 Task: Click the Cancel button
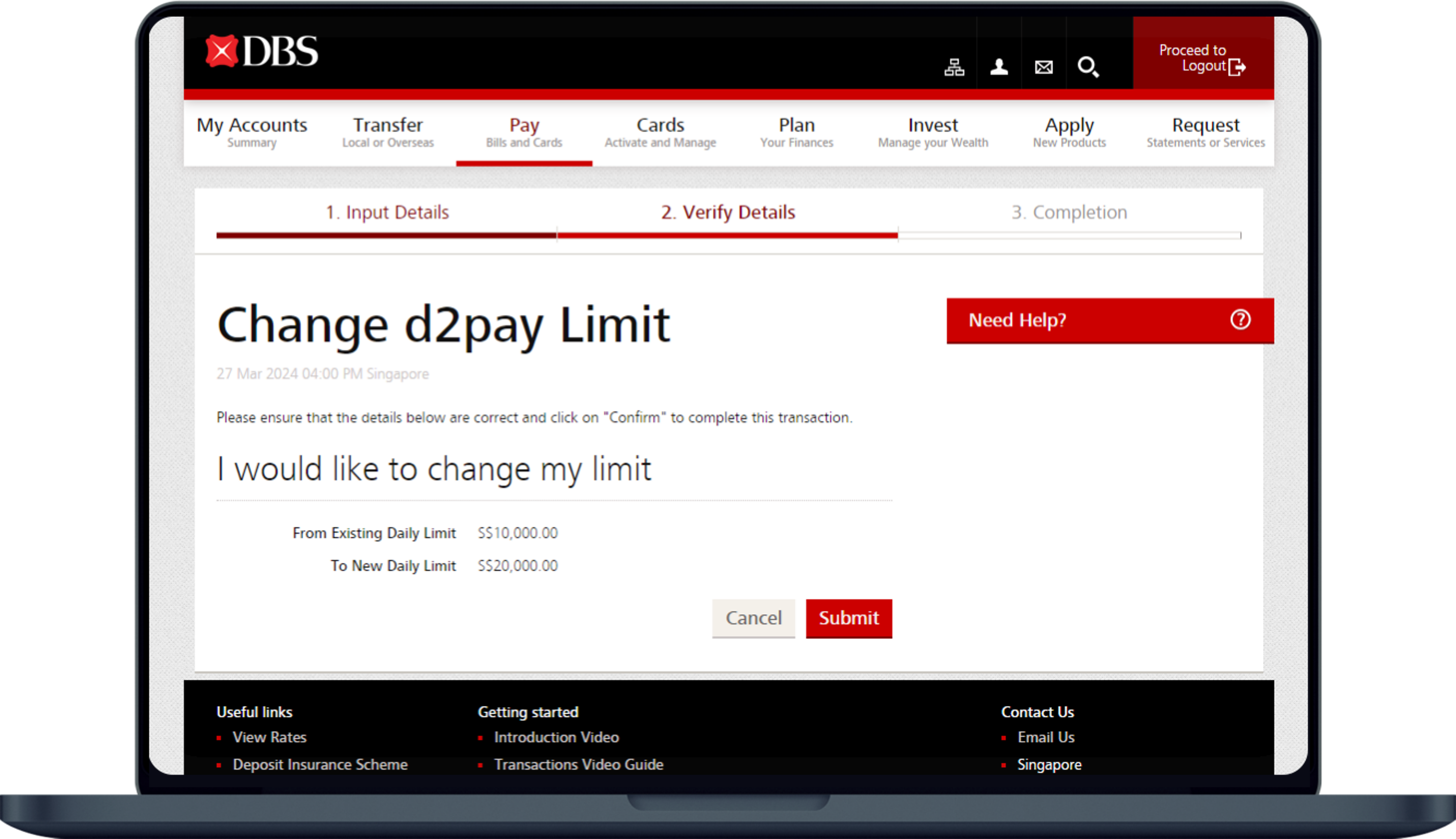coord(753,618)
